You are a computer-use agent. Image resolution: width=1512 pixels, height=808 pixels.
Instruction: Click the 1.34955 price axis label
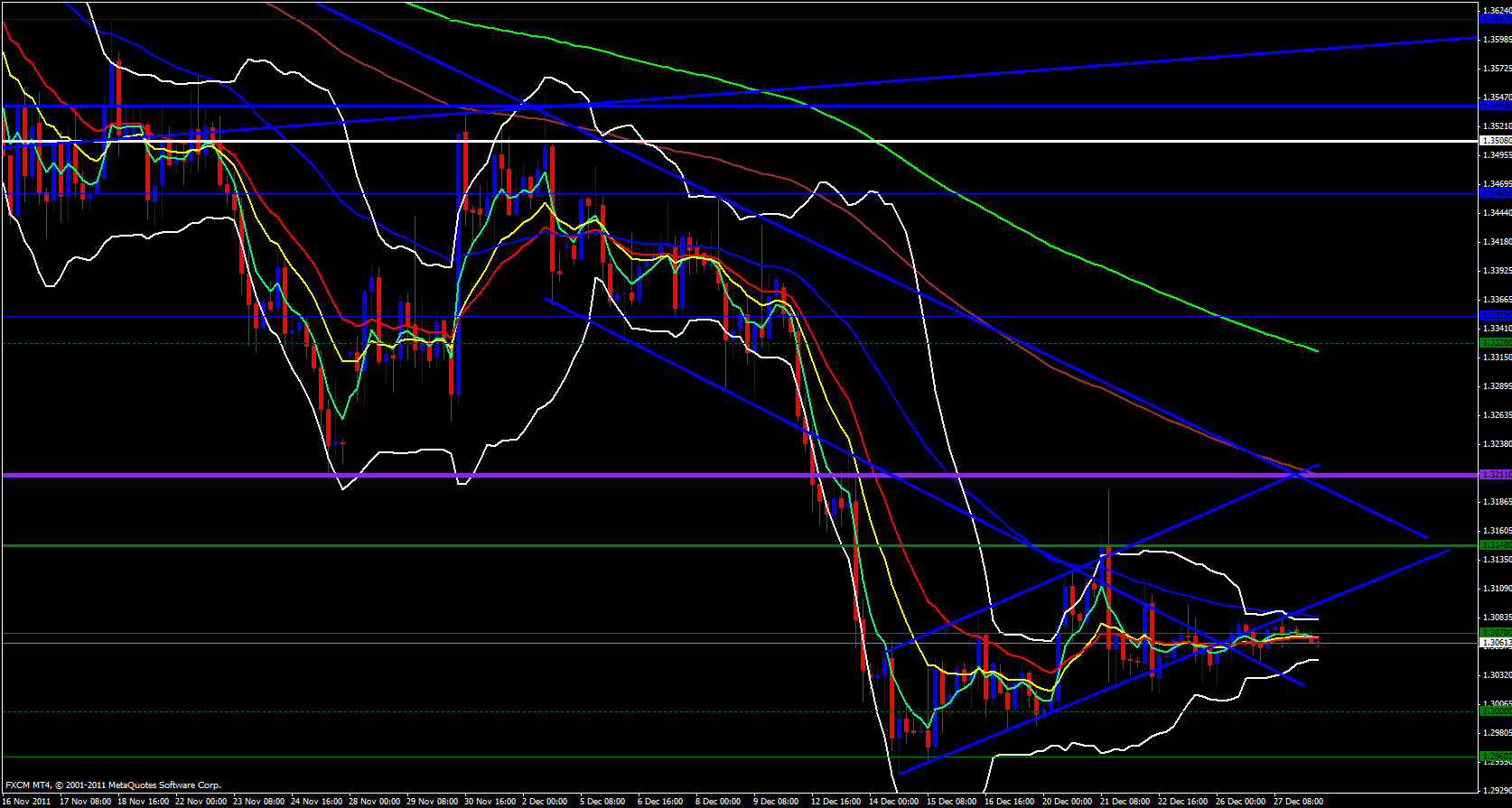pyautogui.click(x=1497, y=155)
